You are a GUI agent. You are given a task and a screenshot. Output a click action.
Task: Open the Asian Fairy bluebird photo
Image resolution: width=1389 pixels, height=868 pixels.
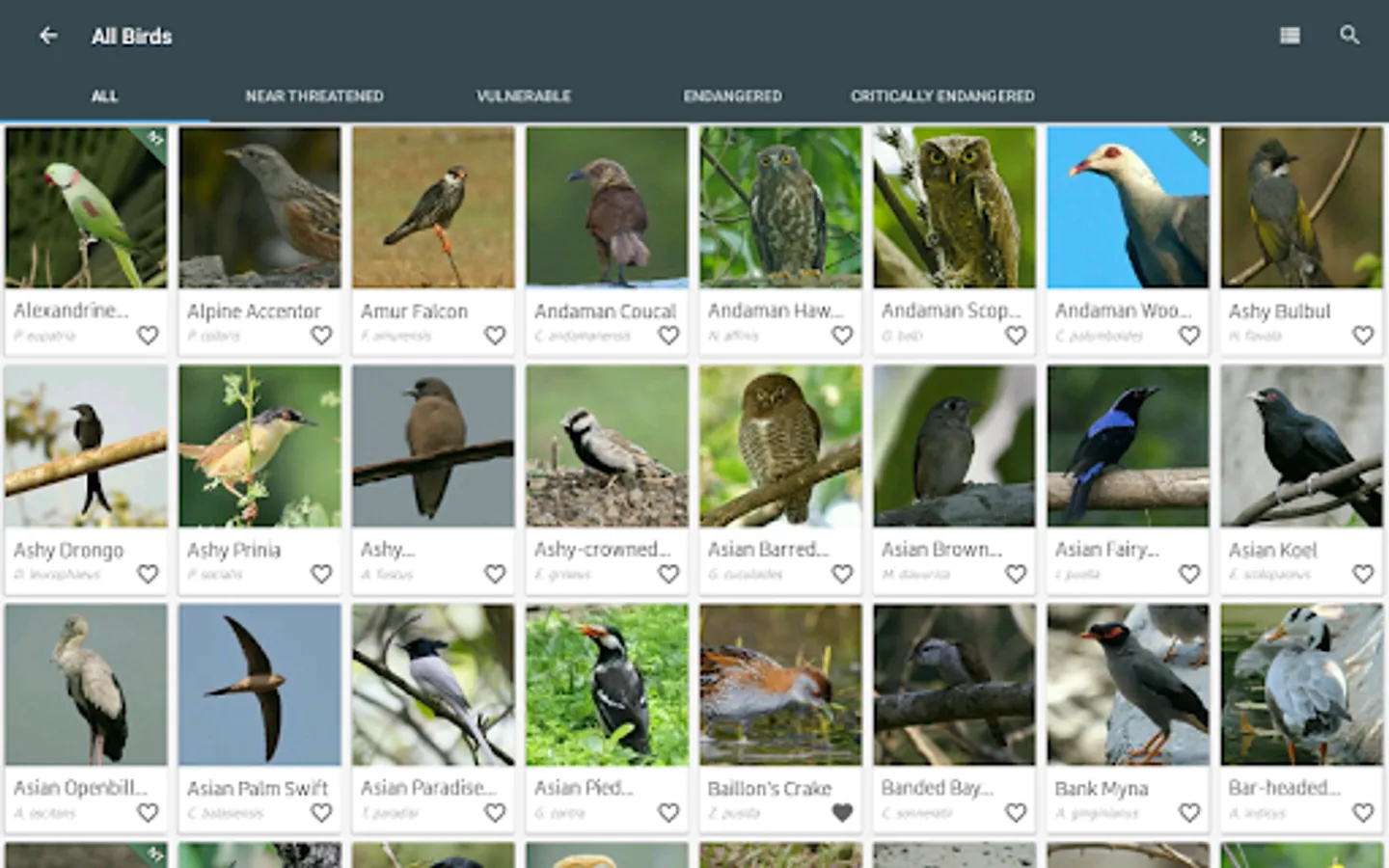click(1128, 446)
